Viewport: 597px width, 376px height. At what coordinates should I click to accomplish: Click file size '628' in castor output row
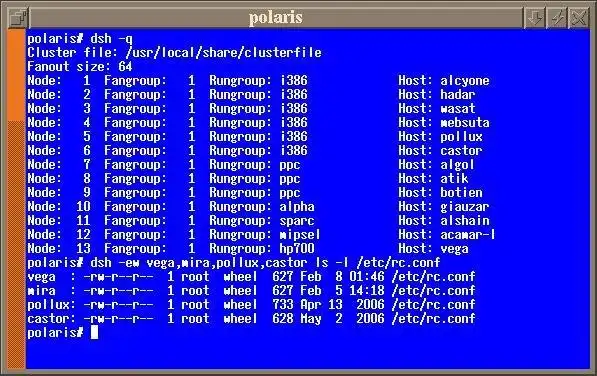tap(283, 319)
